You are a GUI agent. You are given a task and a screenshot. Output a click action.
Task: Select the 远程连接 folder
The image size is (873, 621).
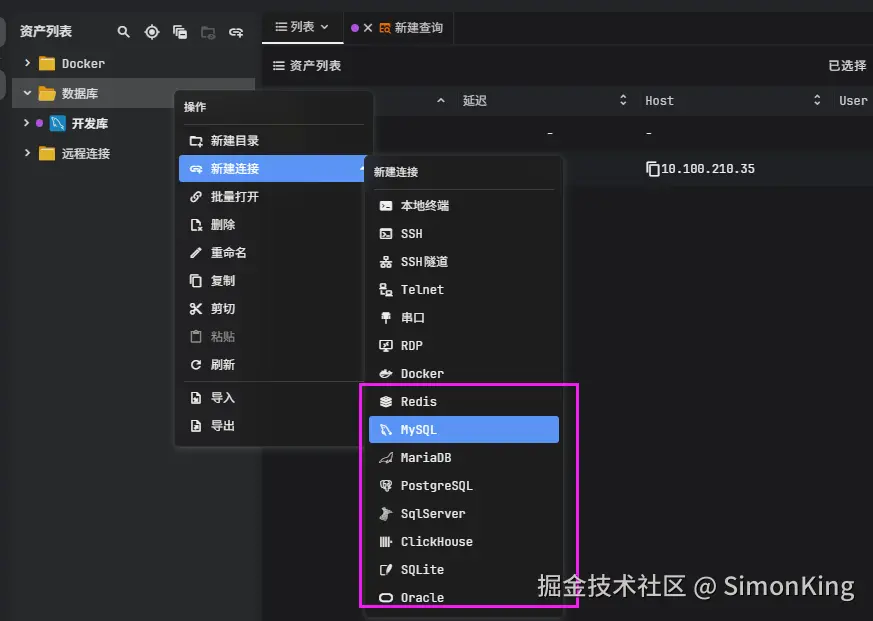pyautogui.click(x=85, y=153)
